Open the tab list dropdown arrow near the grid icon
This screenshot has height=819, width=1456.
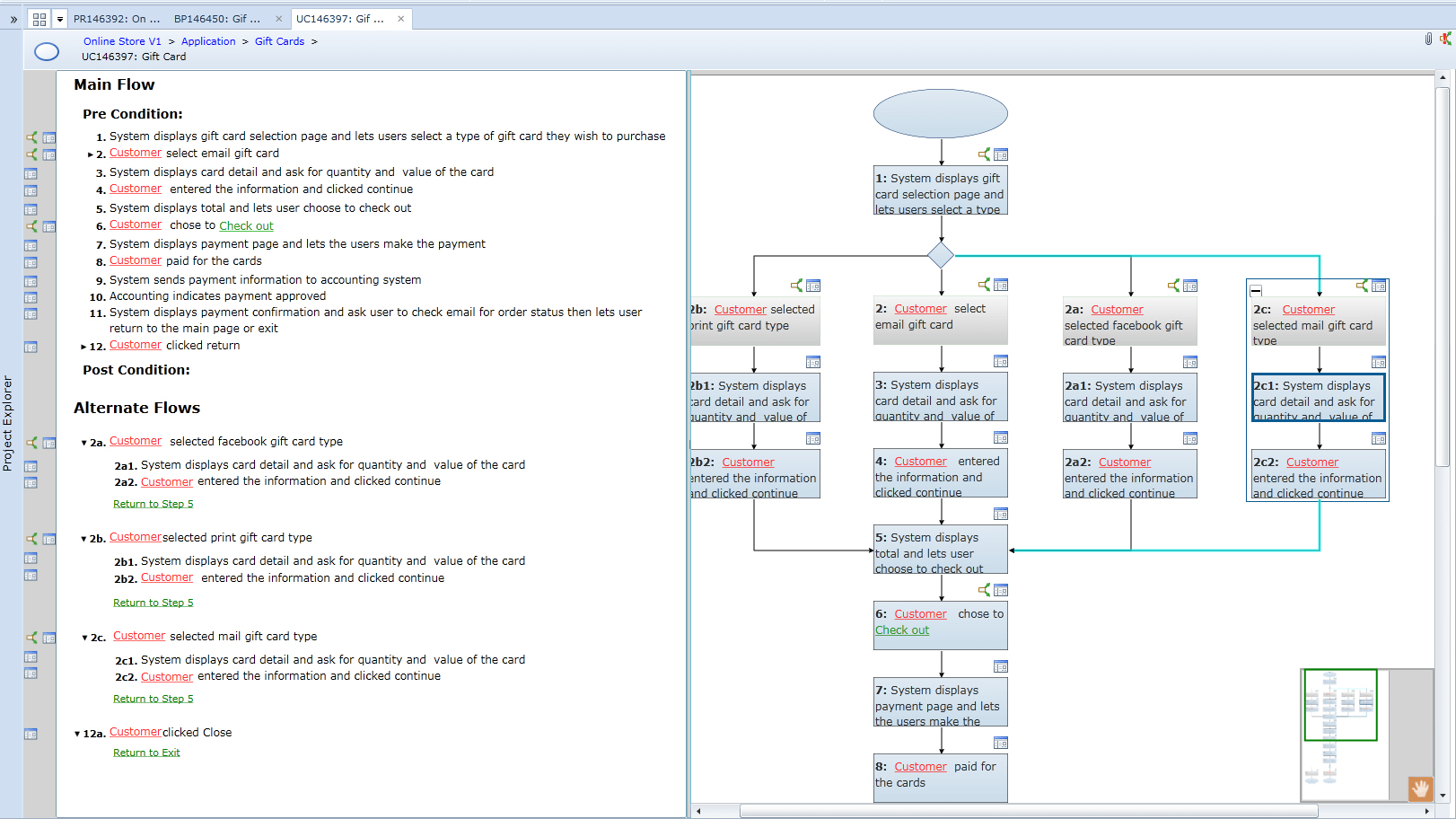point(59,18)
